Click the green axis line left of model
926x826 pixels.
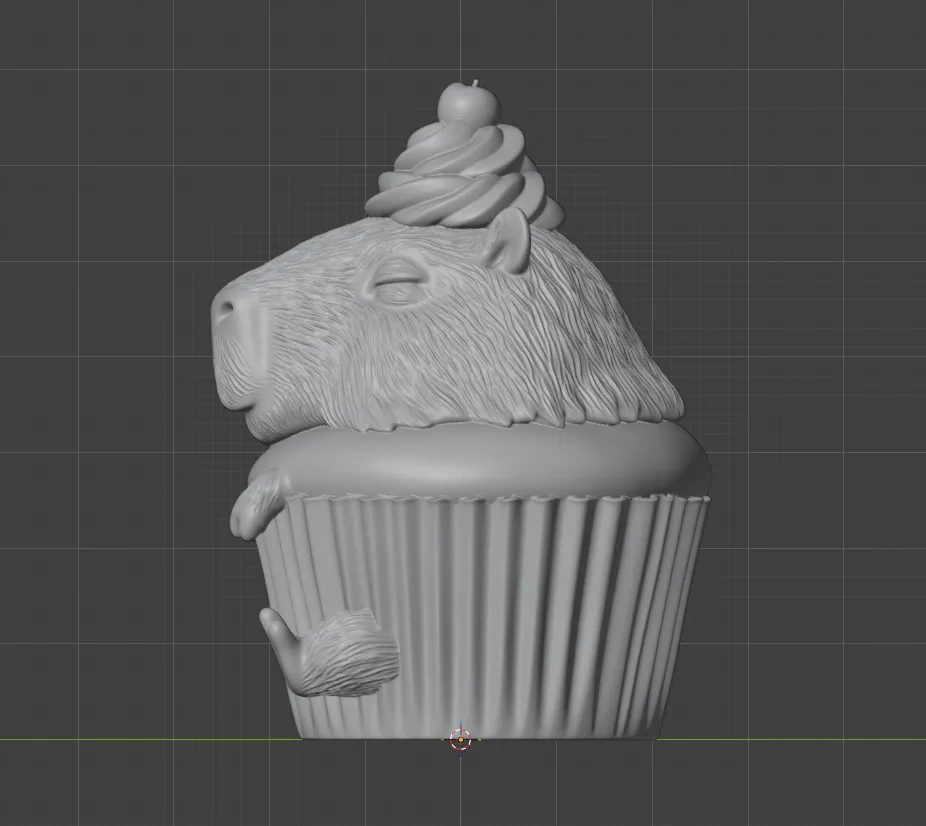(151, 739)
